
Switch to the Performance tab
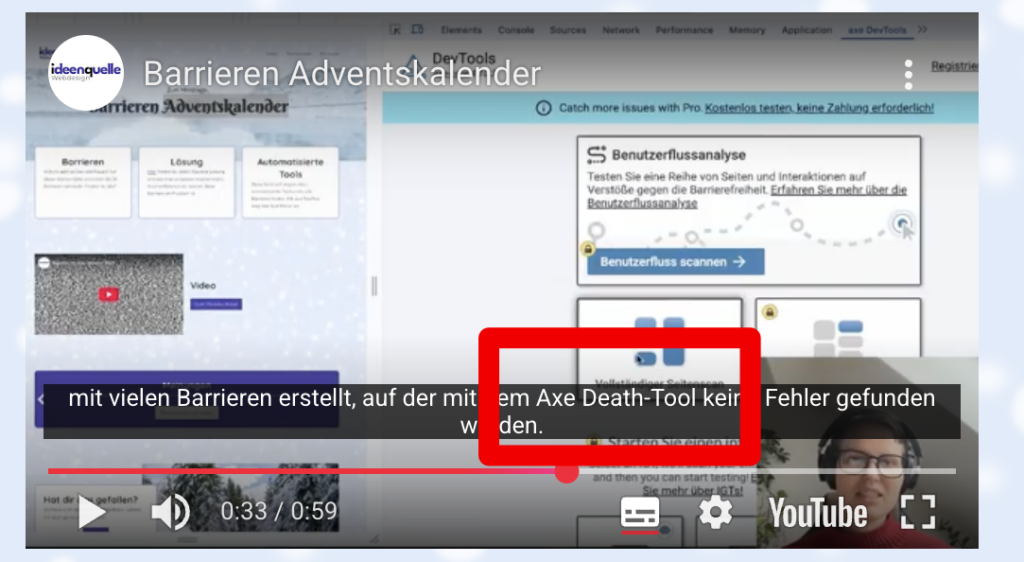684,30
